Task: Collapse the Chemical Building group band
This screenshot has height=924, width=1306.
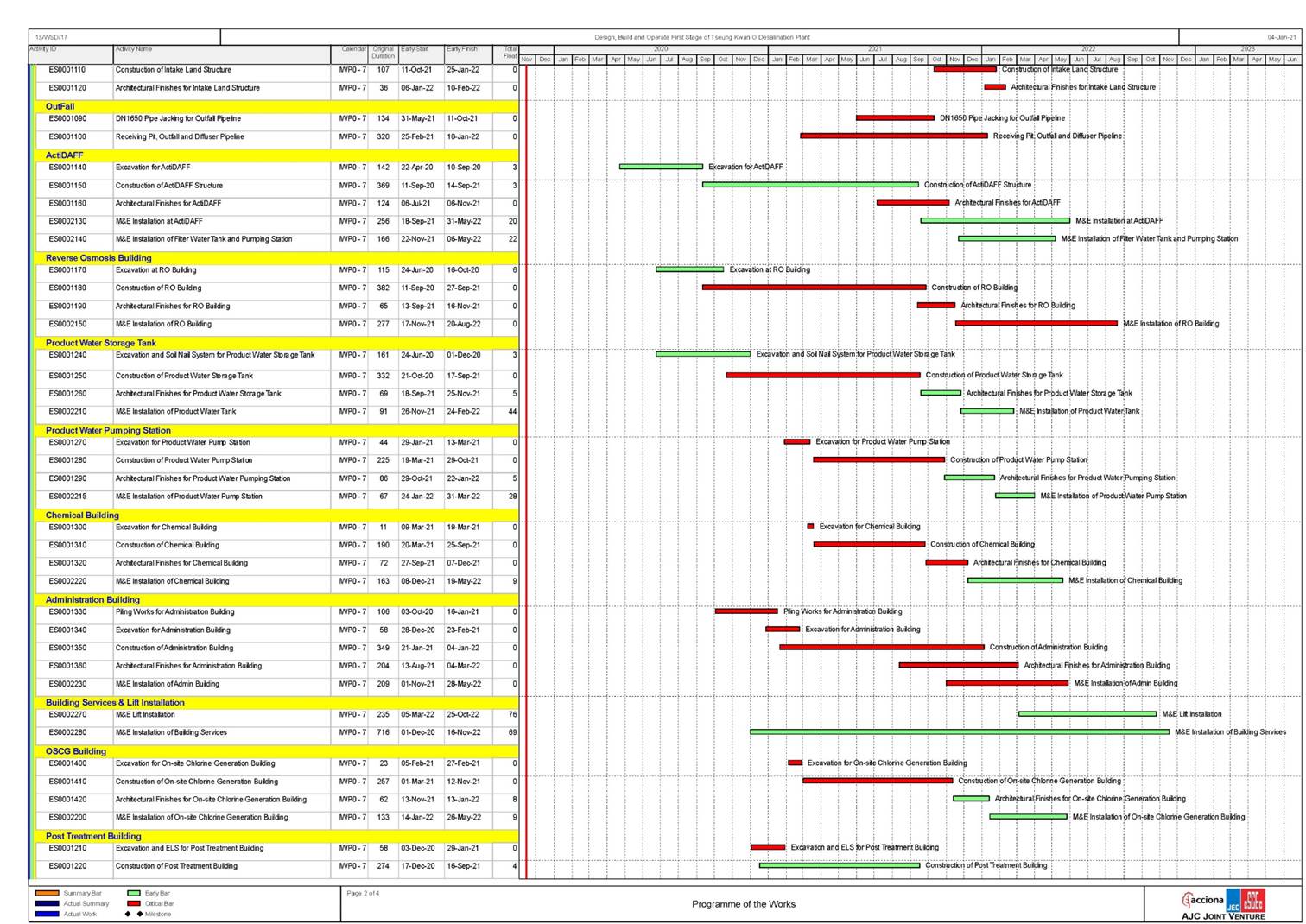Action: click(82, 515)
